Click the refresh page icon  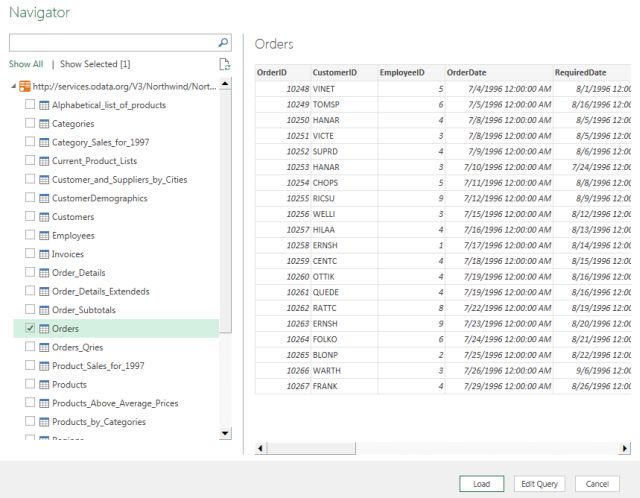pyautogui.click(x=225, y=63)
